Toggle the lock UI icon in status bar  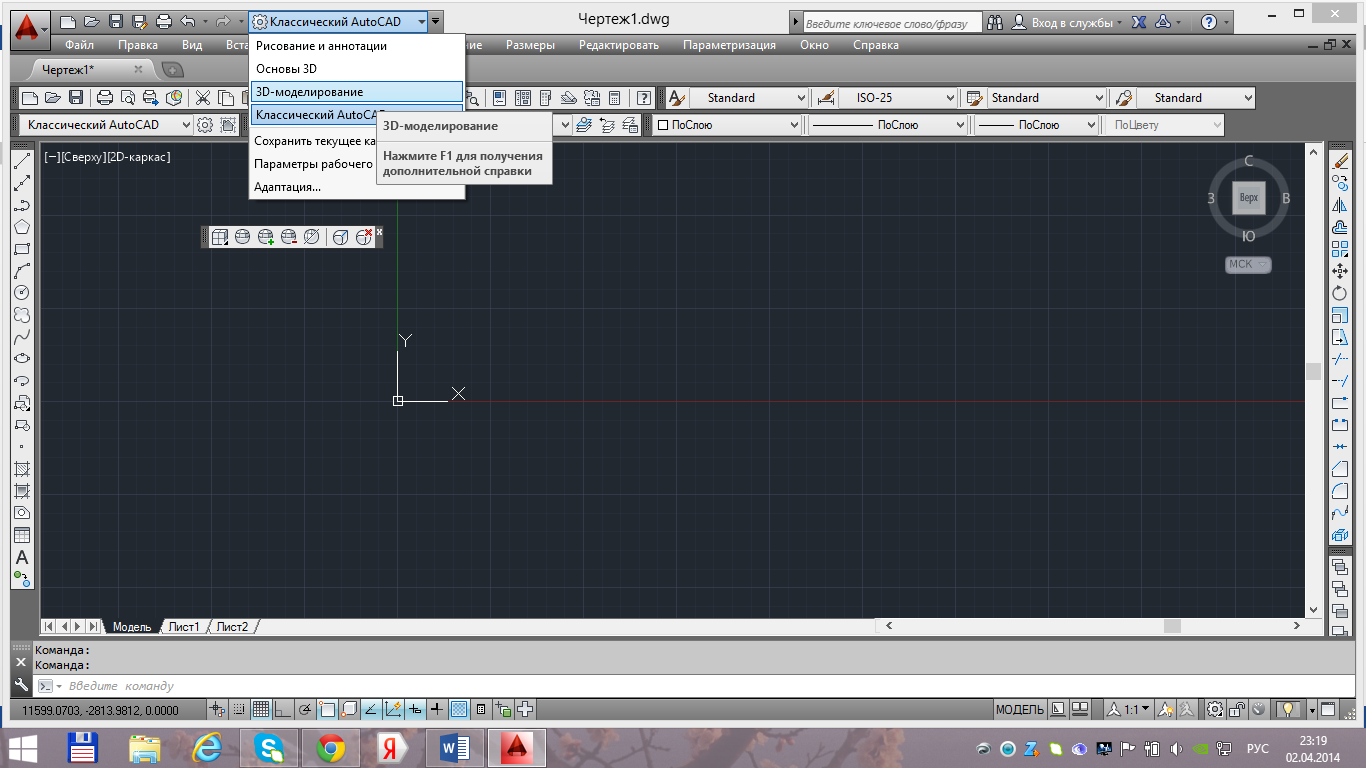click(x=1237, y=709)
